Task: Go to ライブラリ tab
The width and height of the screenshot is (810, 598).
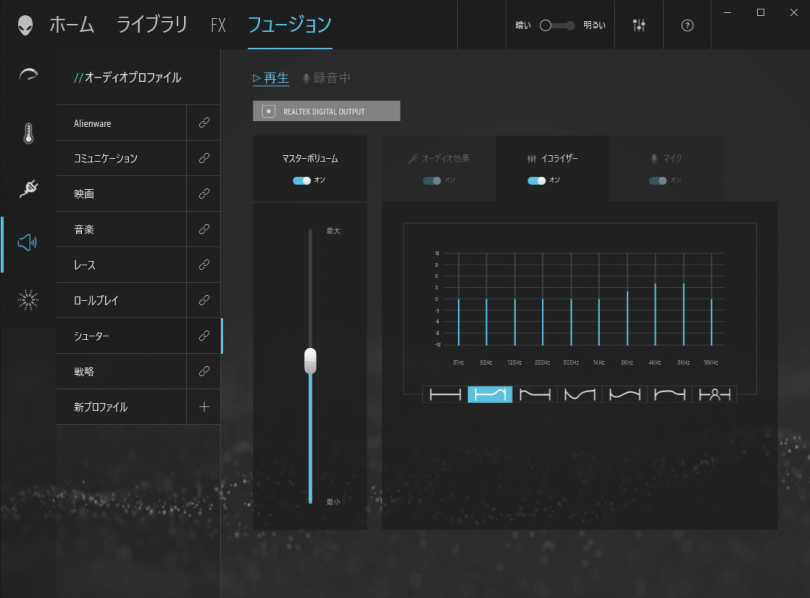Action: point(152,25)
